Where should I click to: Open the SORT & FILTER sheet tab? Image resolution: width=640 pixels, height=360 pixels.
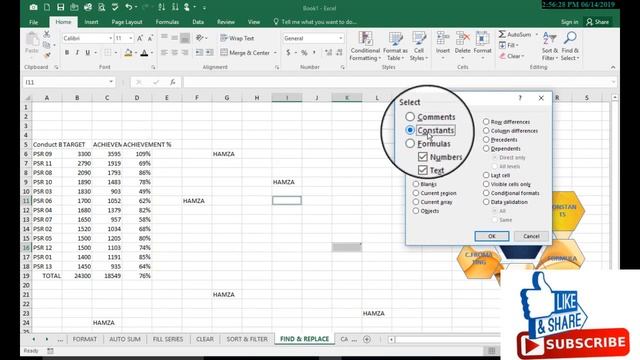coord(247,339)
